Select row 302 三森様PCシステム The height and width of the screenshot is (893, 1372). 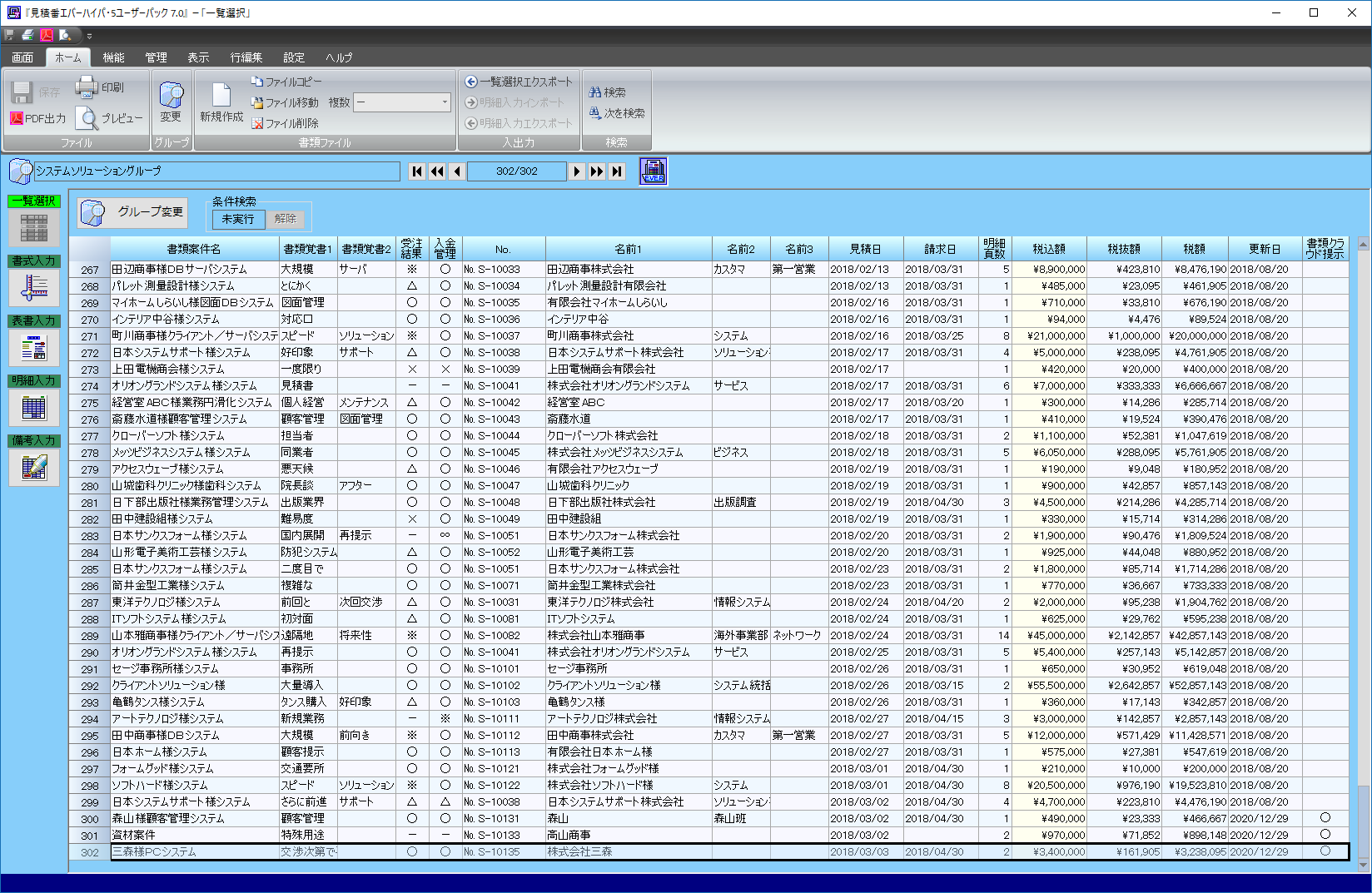pos(708,852)
